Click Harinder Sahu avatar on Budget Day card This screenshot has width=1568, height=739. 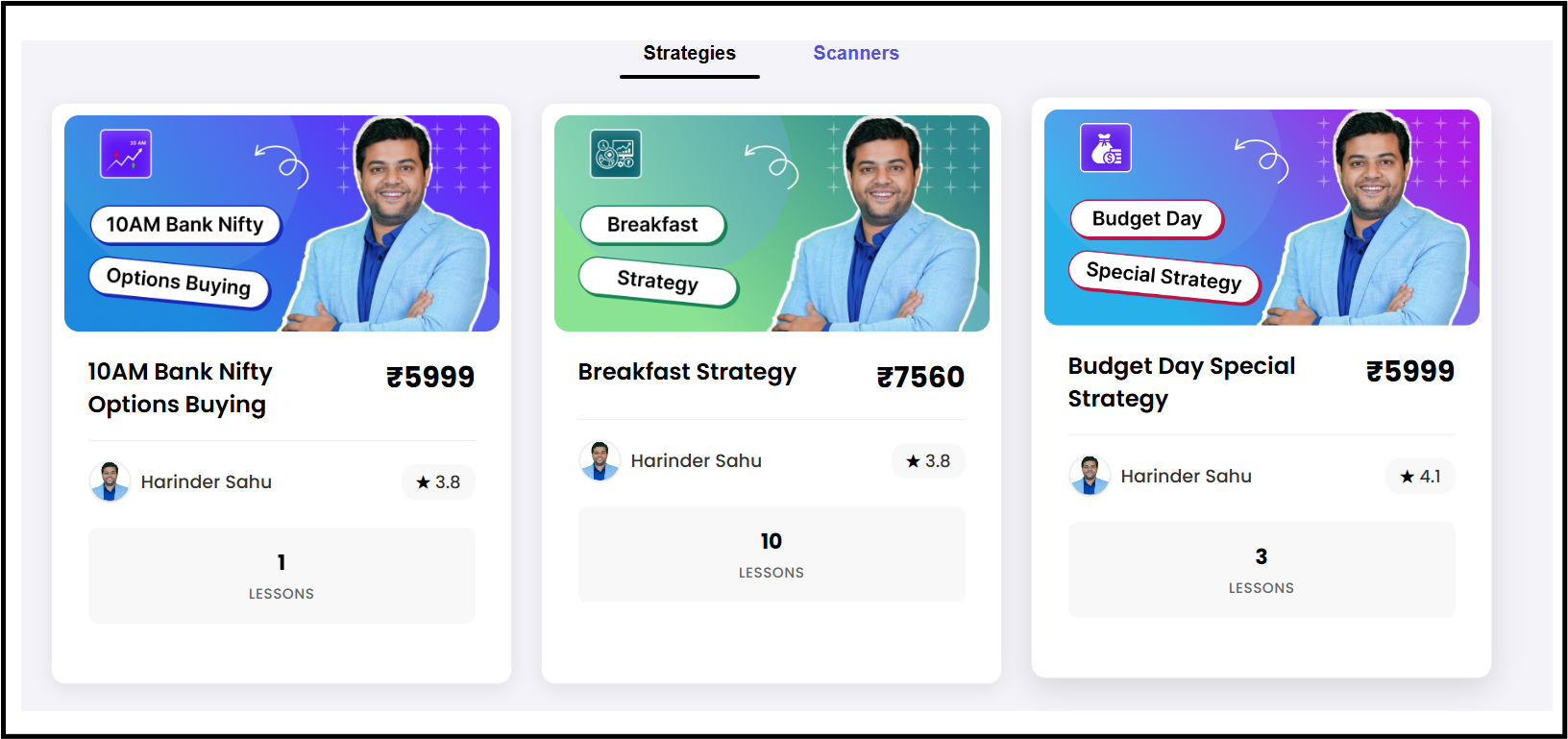1090,476
